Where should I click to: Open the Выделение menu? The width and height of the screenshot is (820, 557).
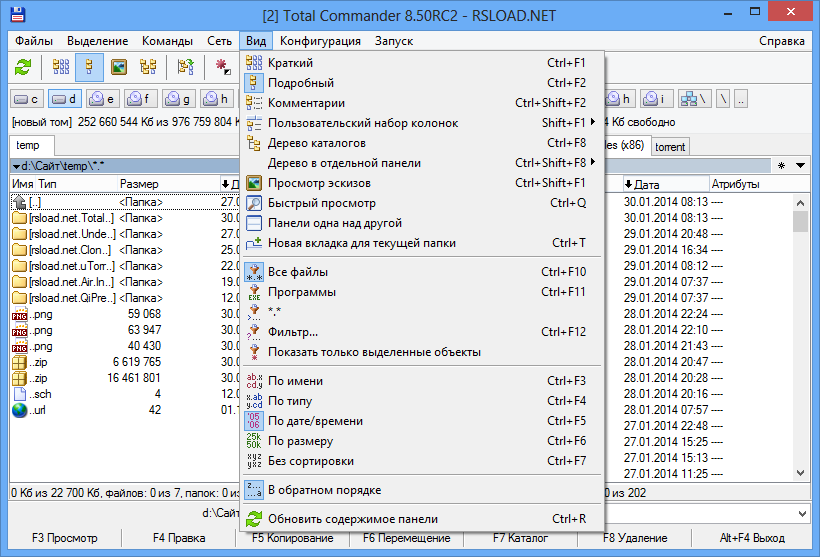(x=98, y=41)
